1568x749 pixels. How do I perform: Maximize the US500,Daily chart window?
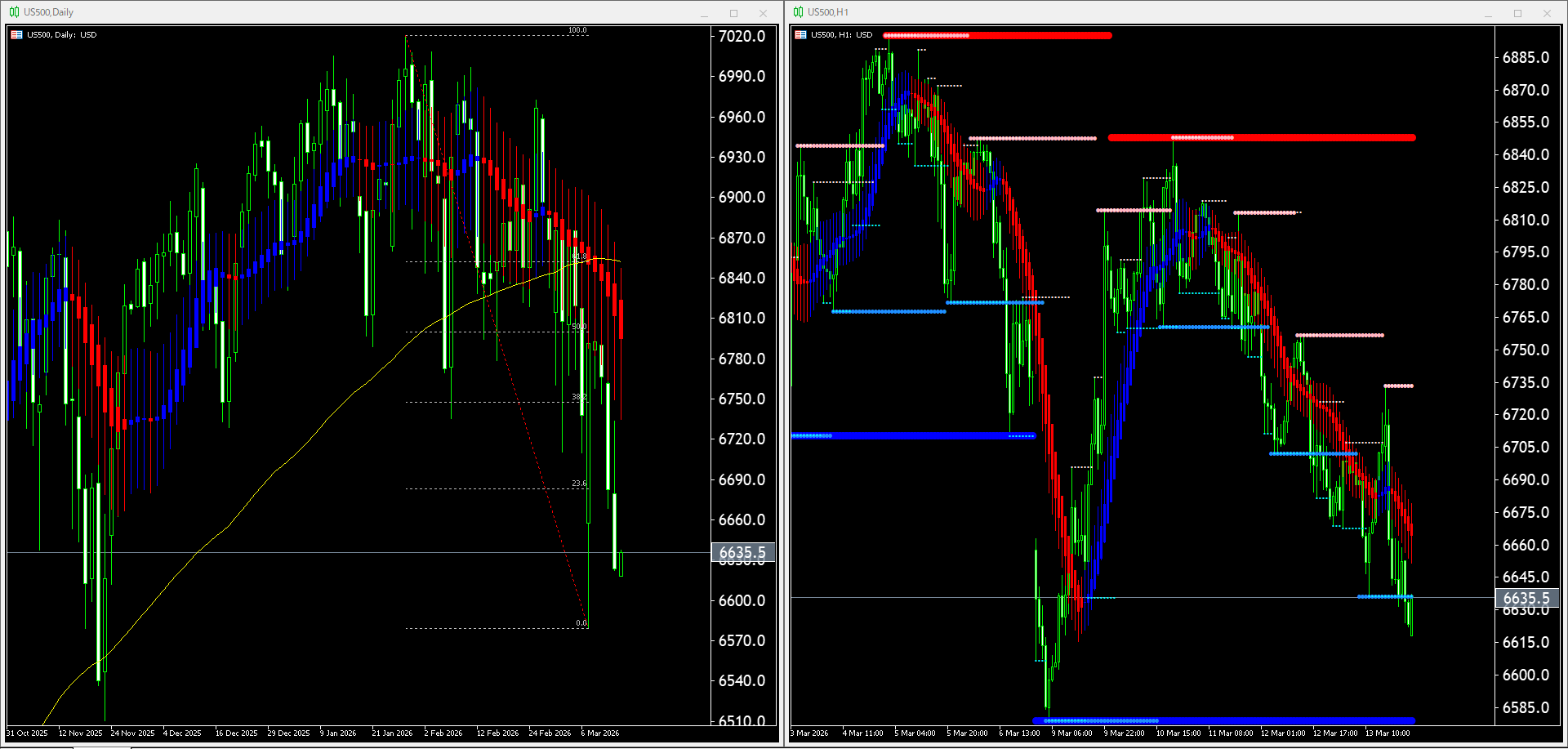(x=733, y=13)
